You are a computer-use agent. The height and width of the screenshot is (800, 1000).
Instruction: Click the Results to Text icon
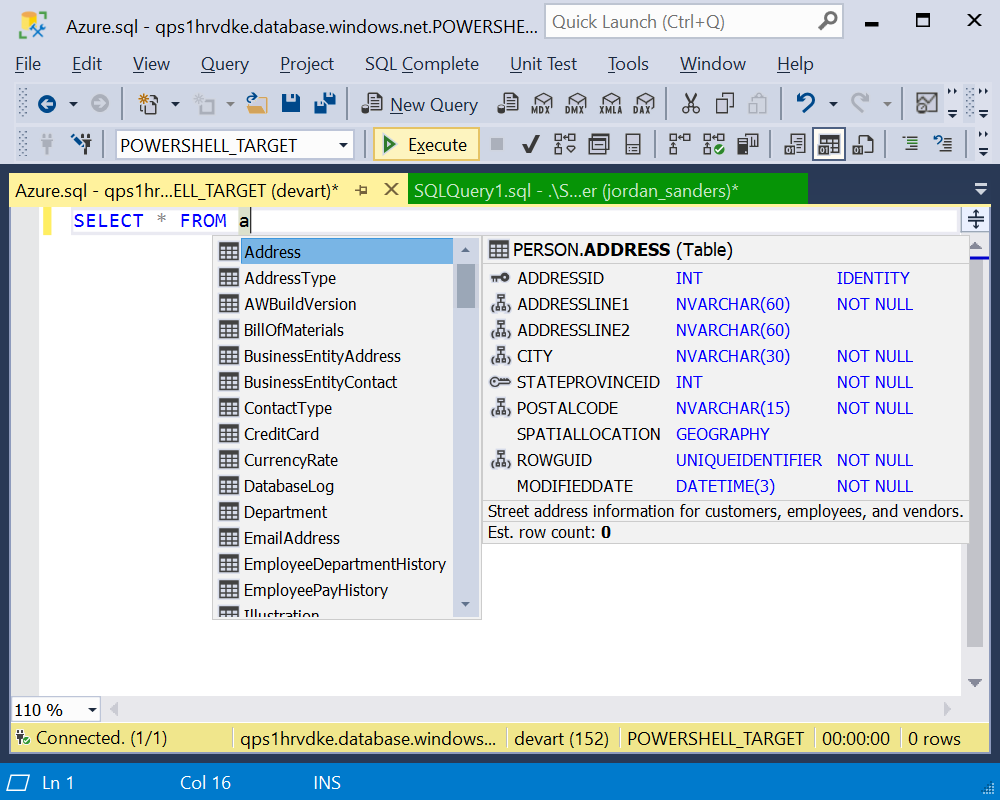pos(795,145)
